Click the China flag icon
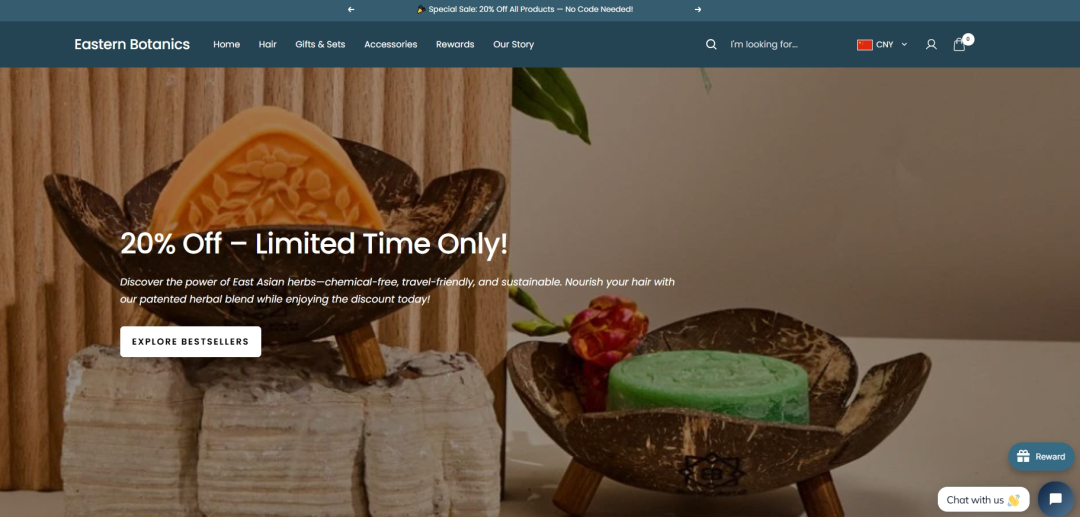 point(864,45)
